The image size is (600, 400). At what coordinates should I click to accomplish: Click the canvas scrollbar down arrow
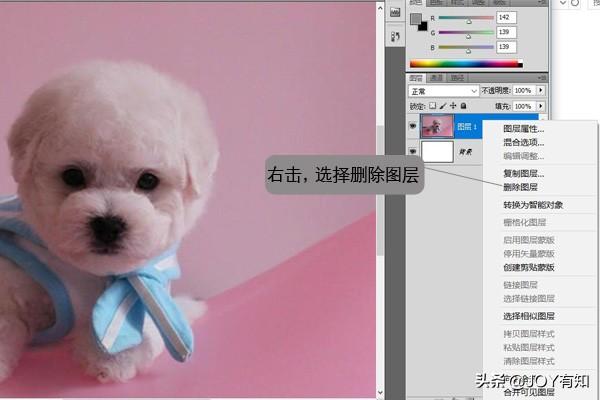tap(380, 392)
